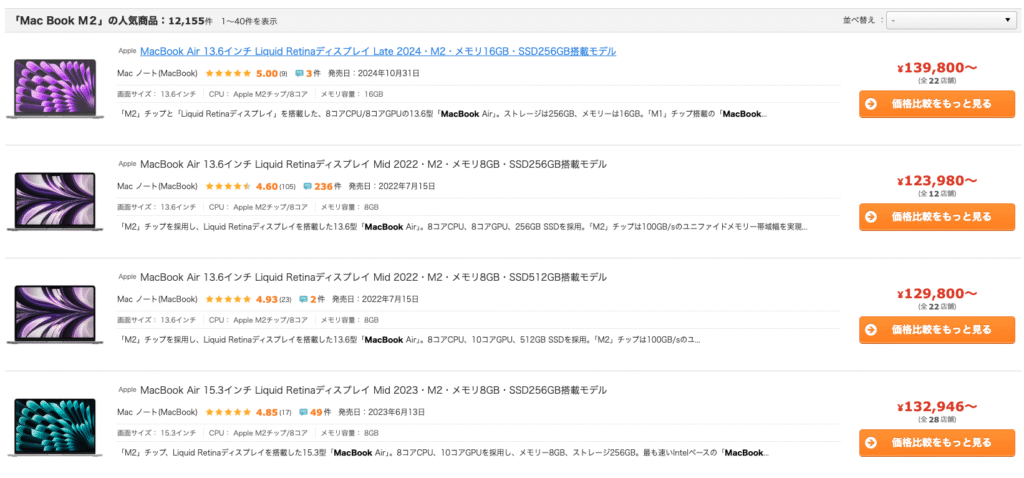Click the arrow icon on ¥139,800 compare button

pos(871,104)
